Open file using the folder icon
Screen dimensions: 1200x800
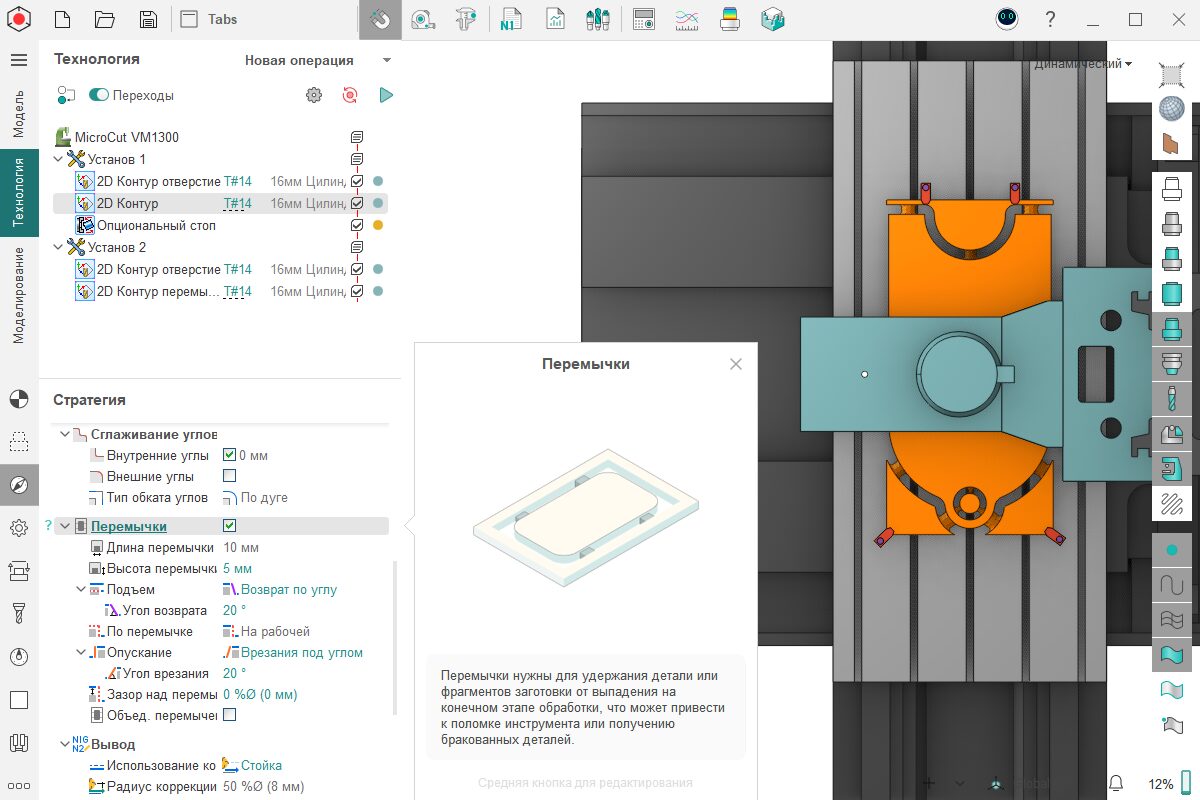point(104,19)
